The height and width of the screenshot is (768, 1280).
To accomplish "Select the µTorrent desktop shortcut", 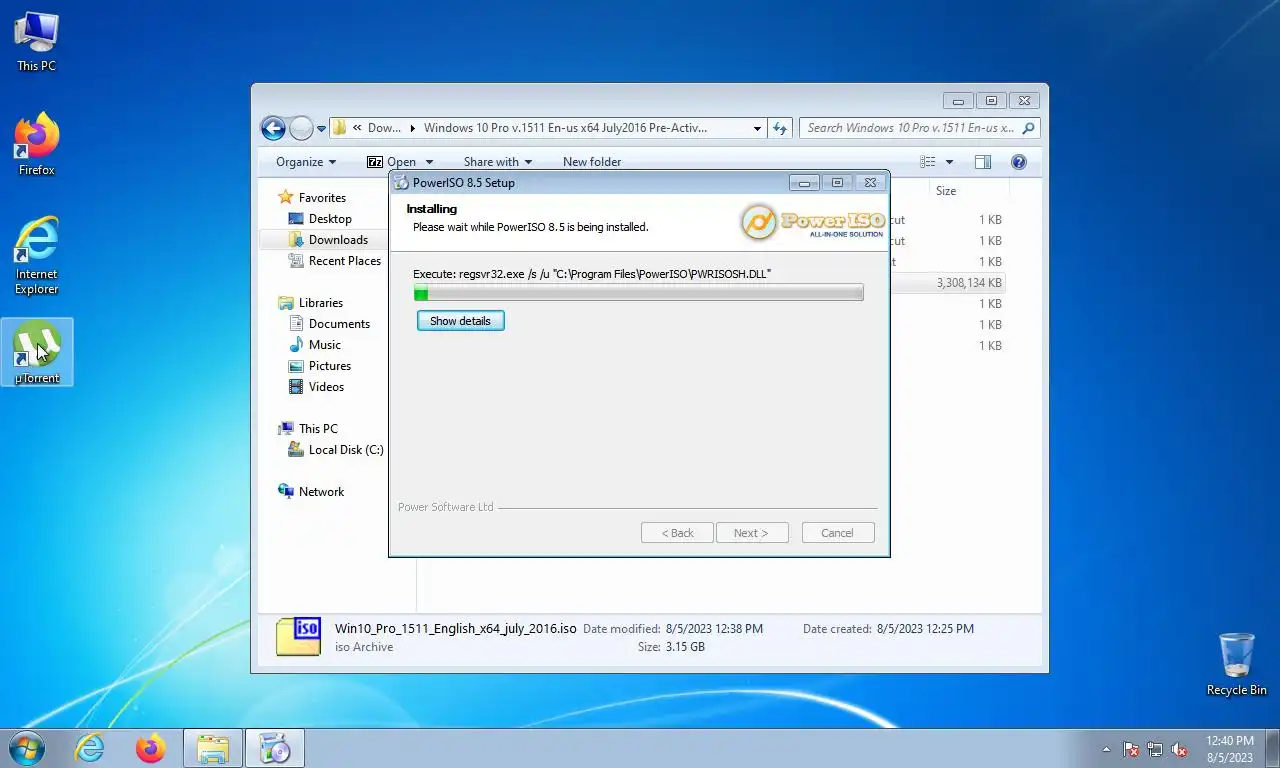I will (37, 352).
